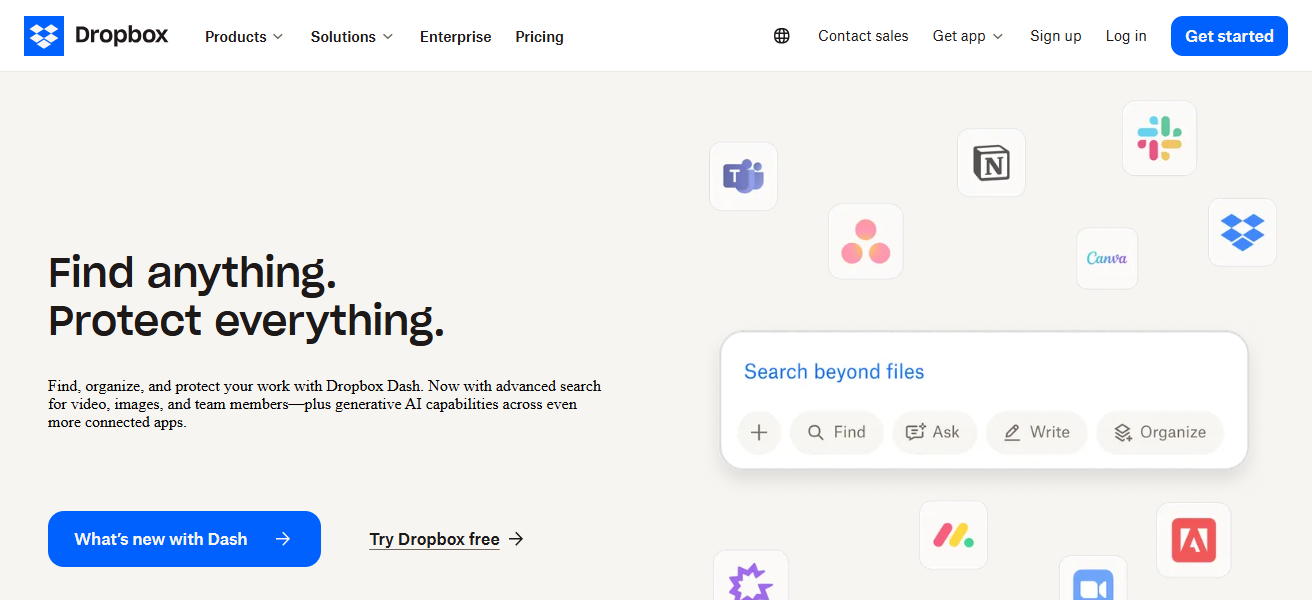Select the Canva app icon
The image size is (1312, 600).
pyautogui.click(x=1107, y=258)
